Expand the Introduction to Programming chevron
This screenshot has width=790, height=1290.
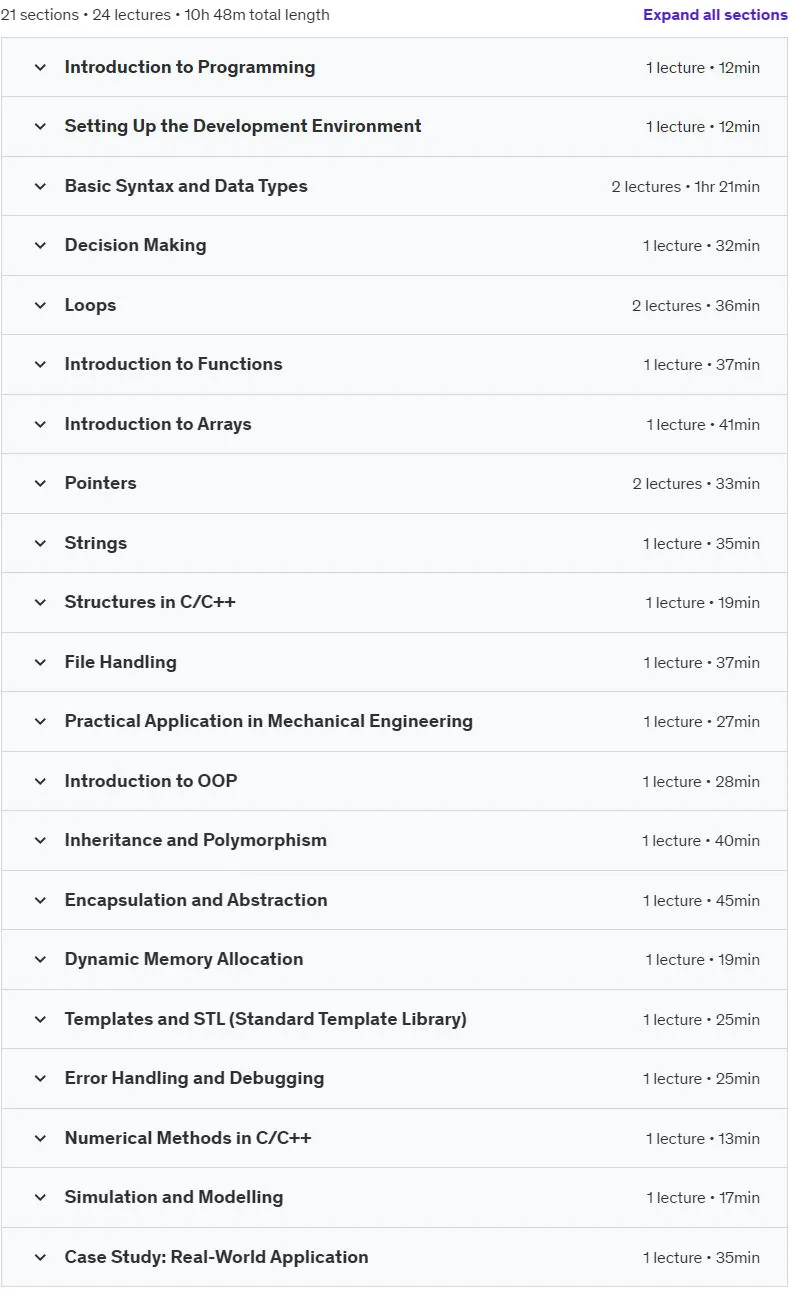40,67
